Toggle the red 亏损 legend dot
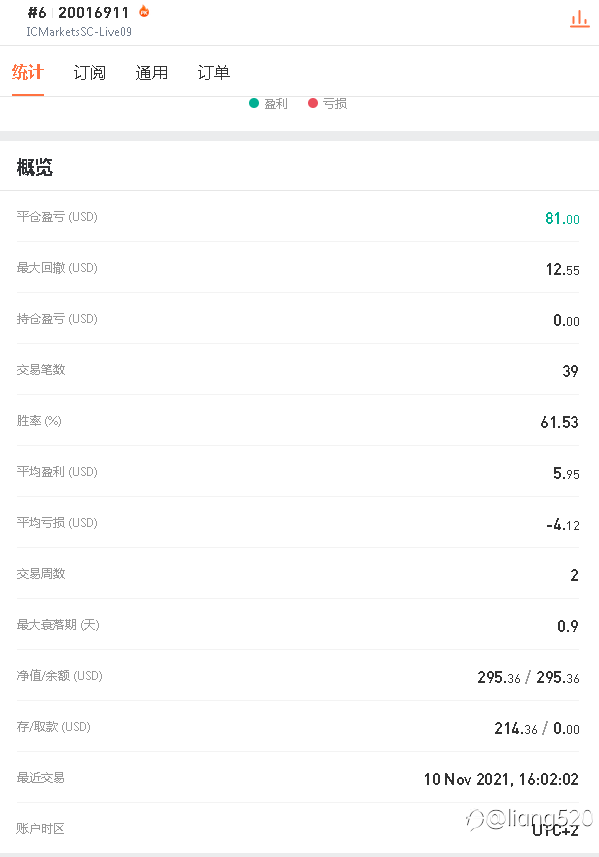 (x=313, y=103)
